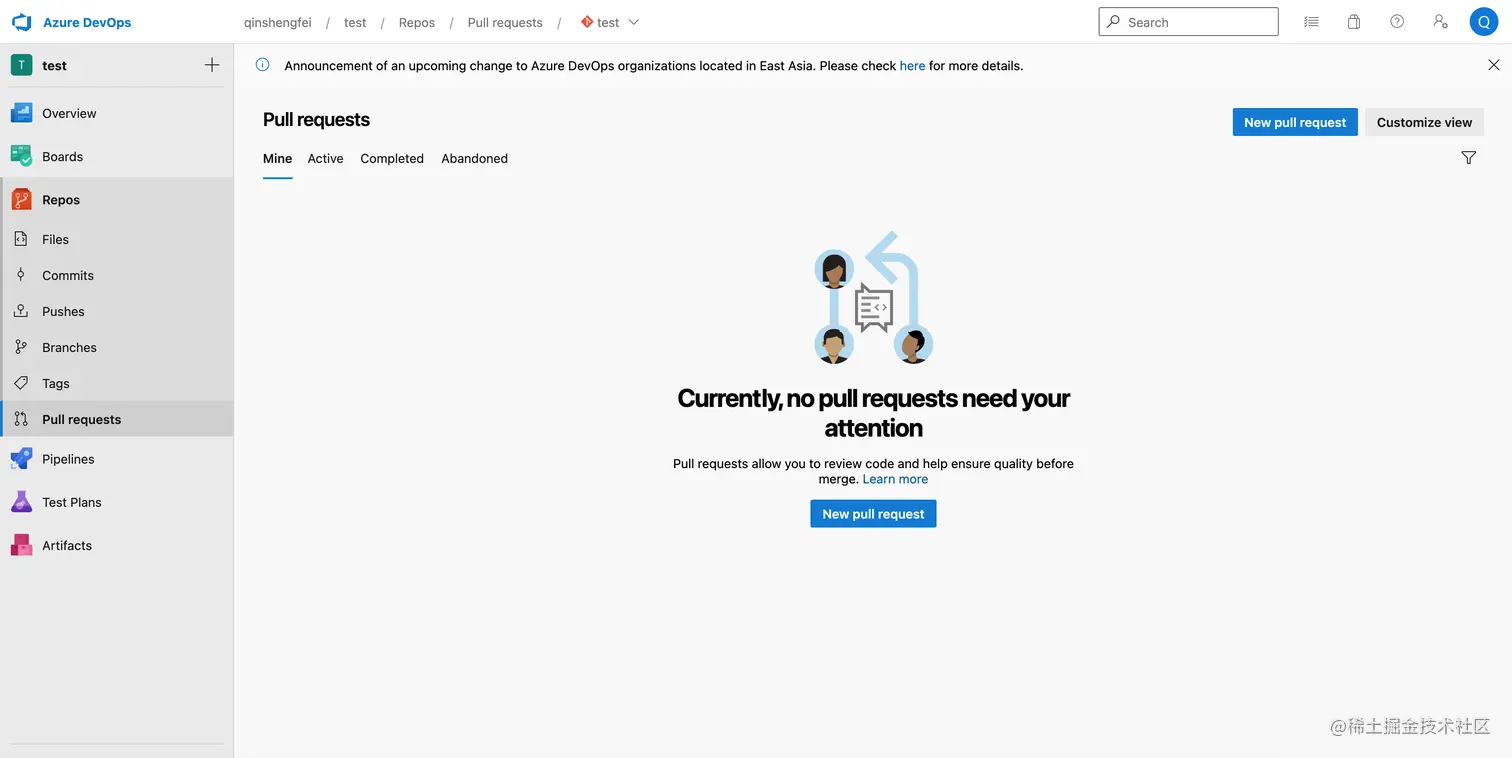
Task: Click the plus icon next to test project
Action: point(212,65)
